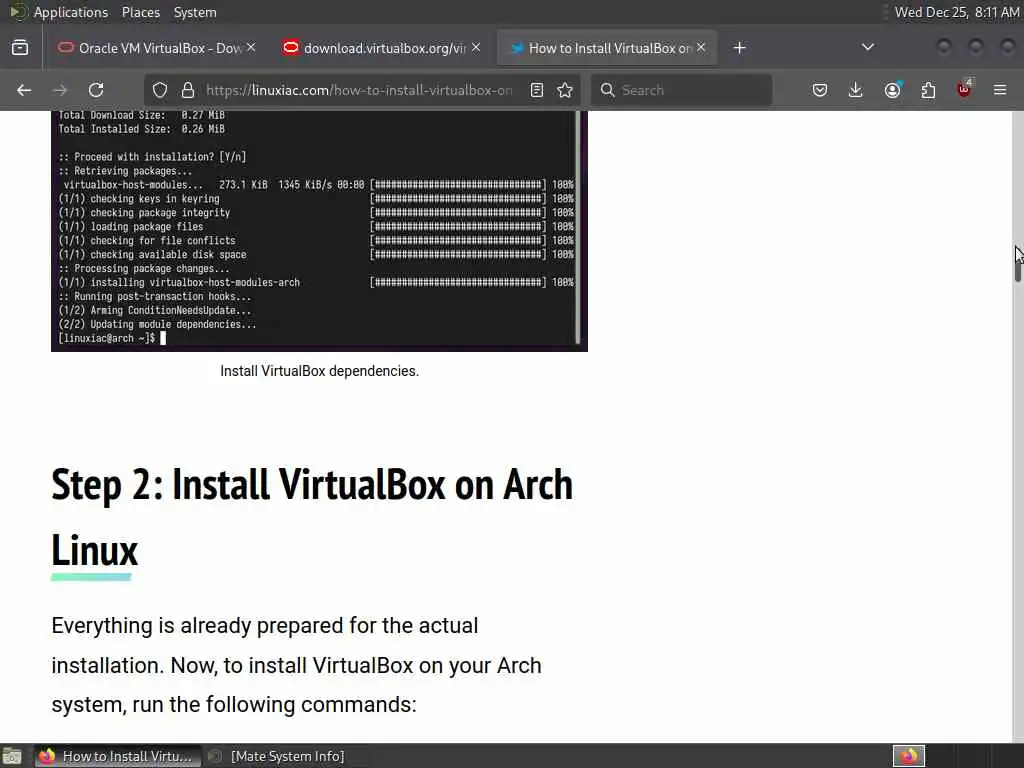
Task: Click the terminal screenshot image
Action: pyautogui.click(x=319, y=231)
